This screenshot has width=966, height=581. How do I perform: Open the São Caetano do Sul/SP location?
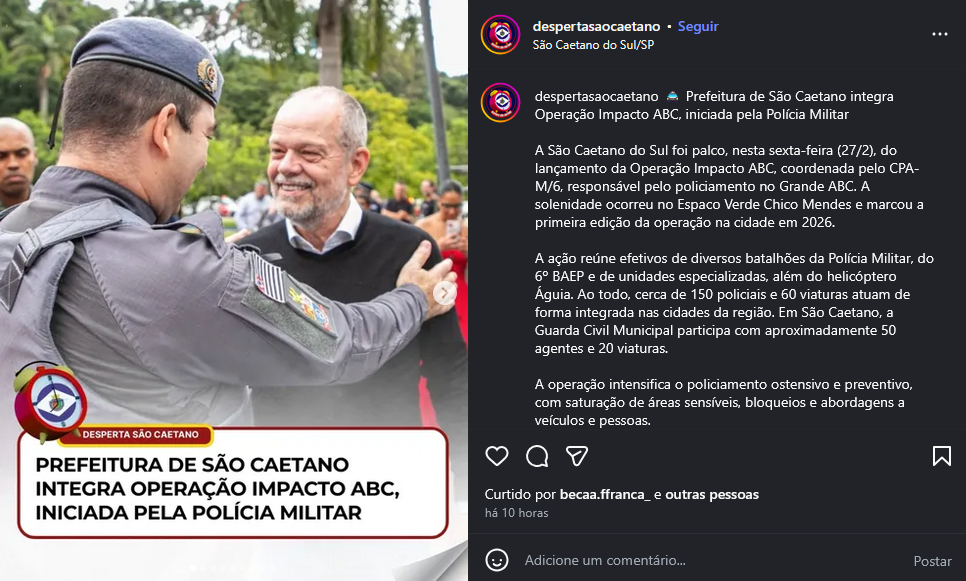tap(593, 45)
